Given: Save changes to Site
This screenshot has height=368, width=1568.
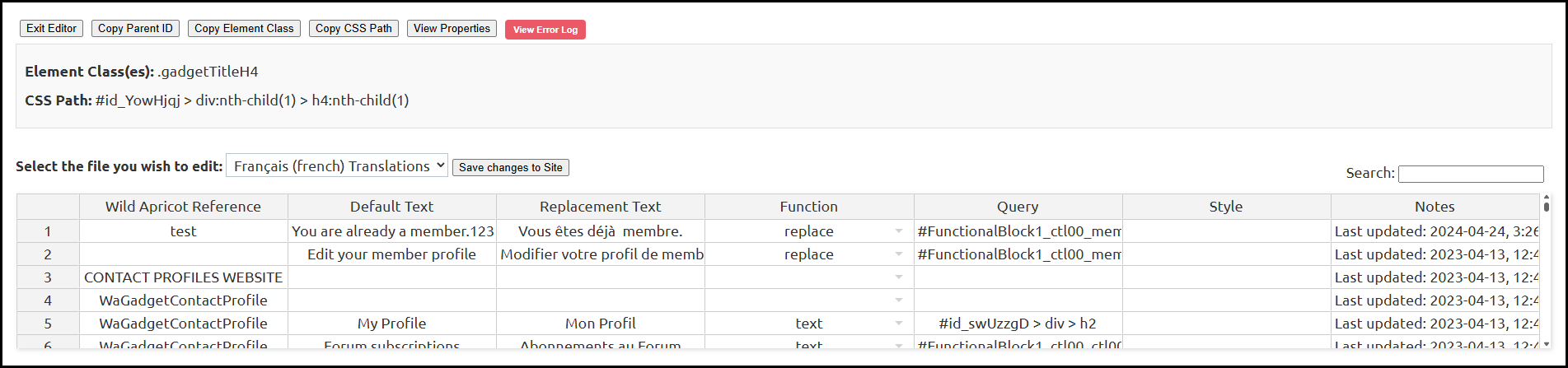Looking at the screenshot, I should pos(510,167).
